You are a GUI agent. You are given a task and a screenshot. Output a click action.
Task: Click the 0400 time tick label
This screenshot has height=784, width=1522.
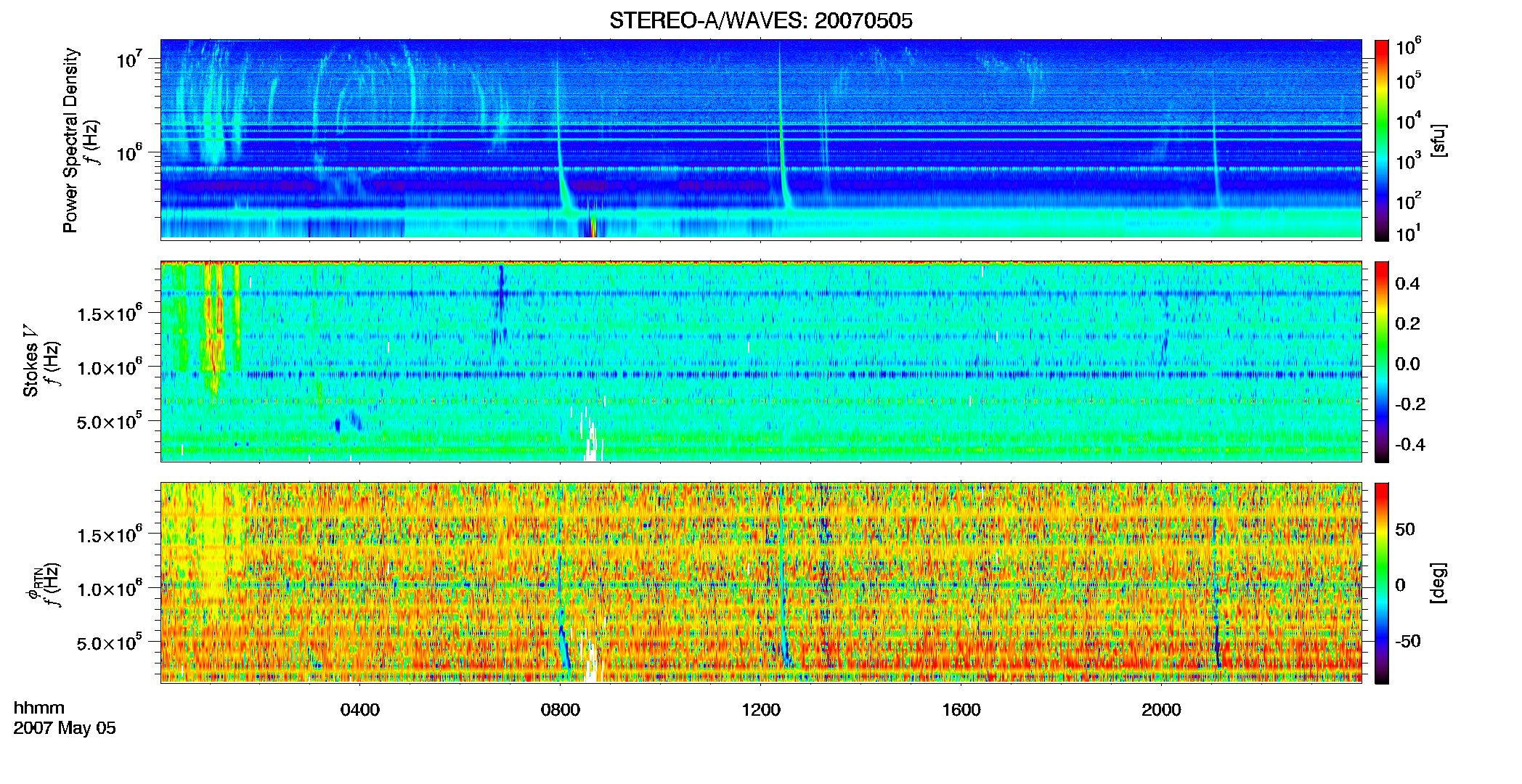360,710
